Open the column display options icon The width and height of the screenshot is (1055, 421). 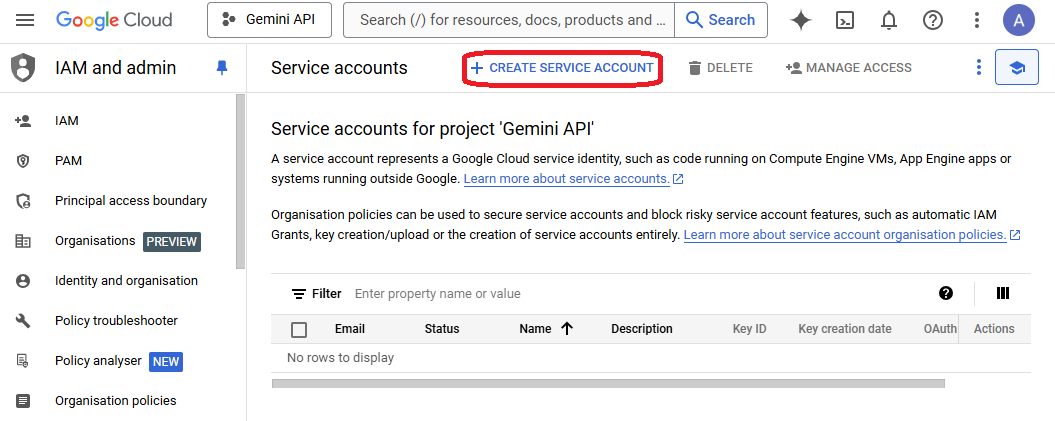1002,293
